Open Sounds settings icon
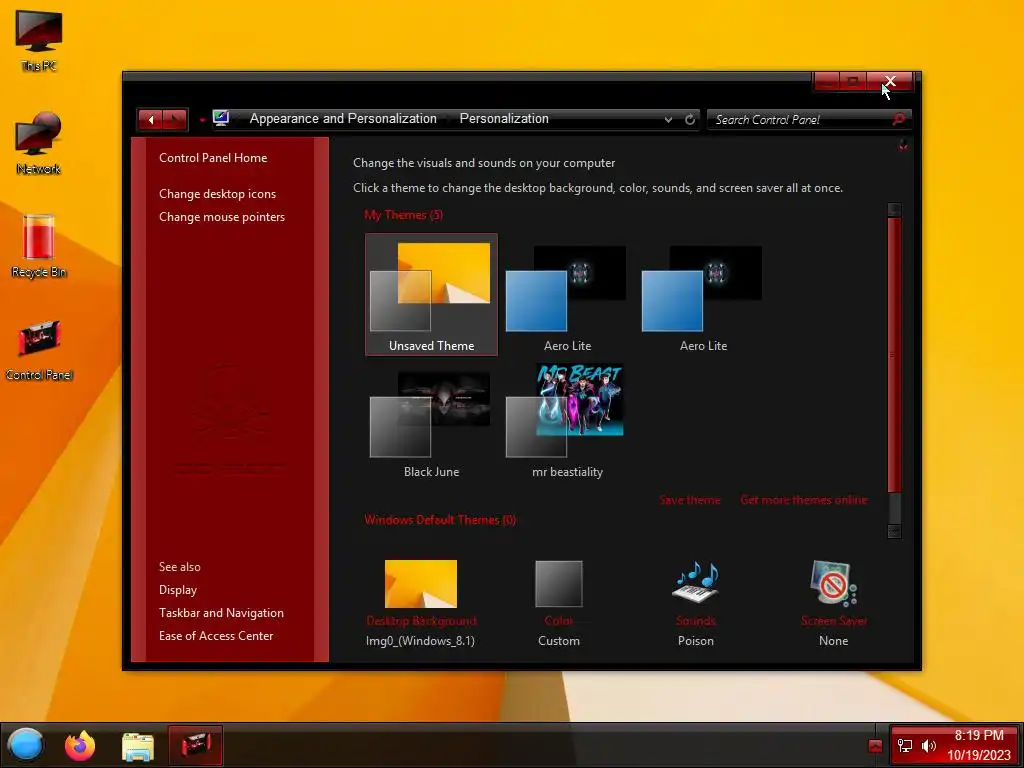The image size is (1024, 768). pyautogui.click(x=696, y=582)
